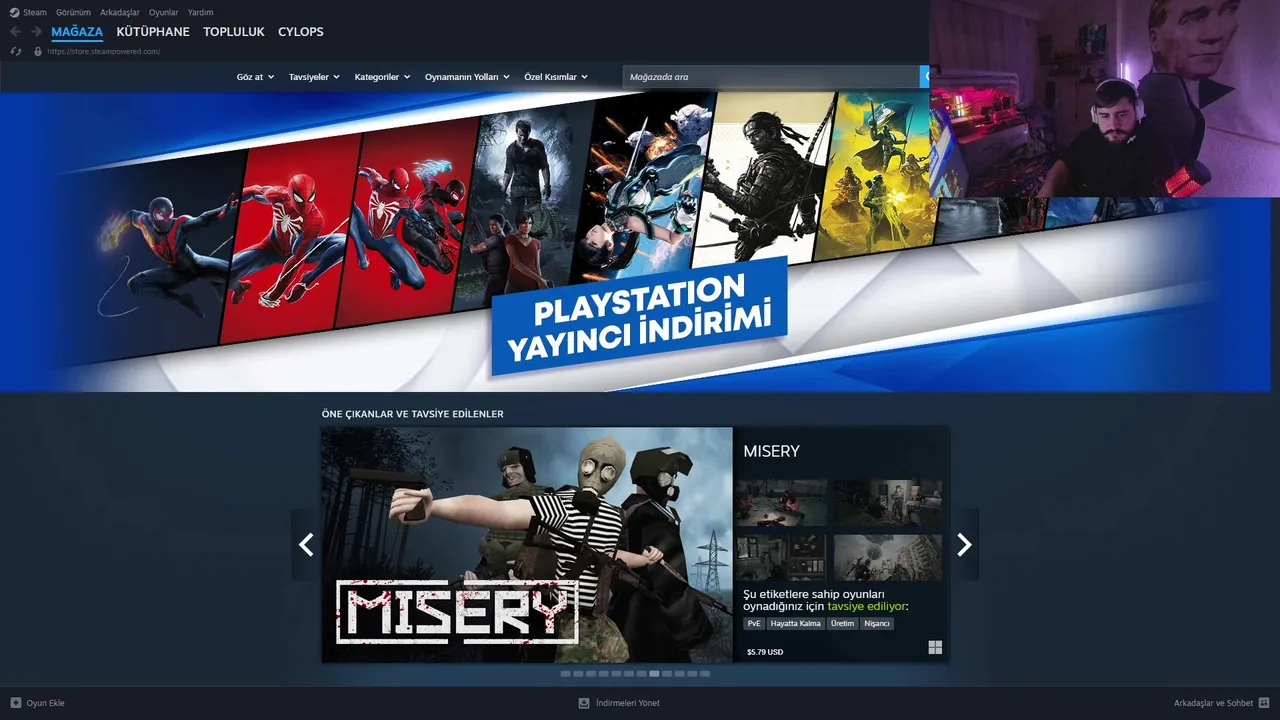Jump to the last carousel page dot
1280x720 pixels.
(x=705, y=674)
